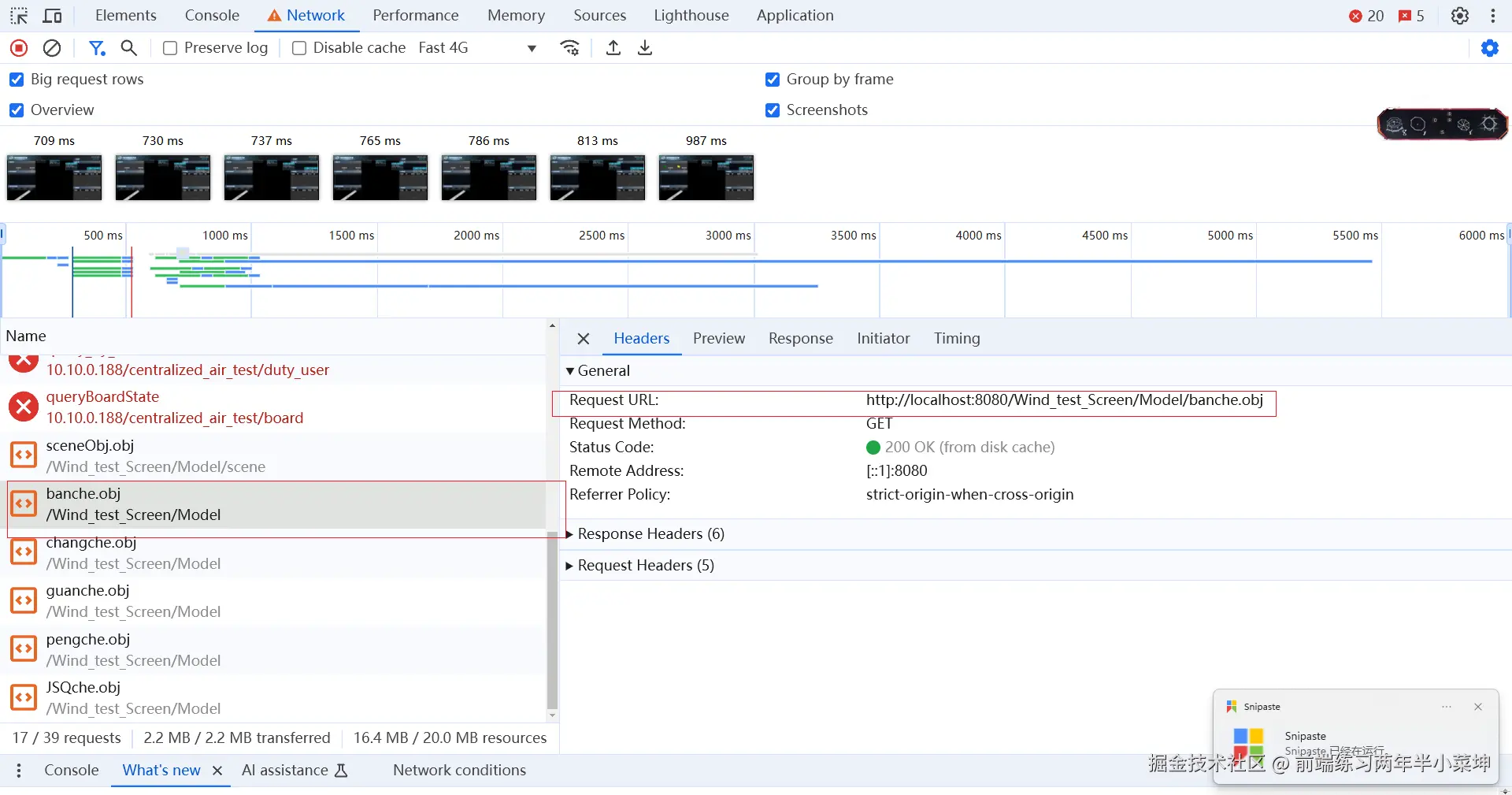Stop recording network log
Viewport: 1512px width, 795px height.
coord(19,48)
